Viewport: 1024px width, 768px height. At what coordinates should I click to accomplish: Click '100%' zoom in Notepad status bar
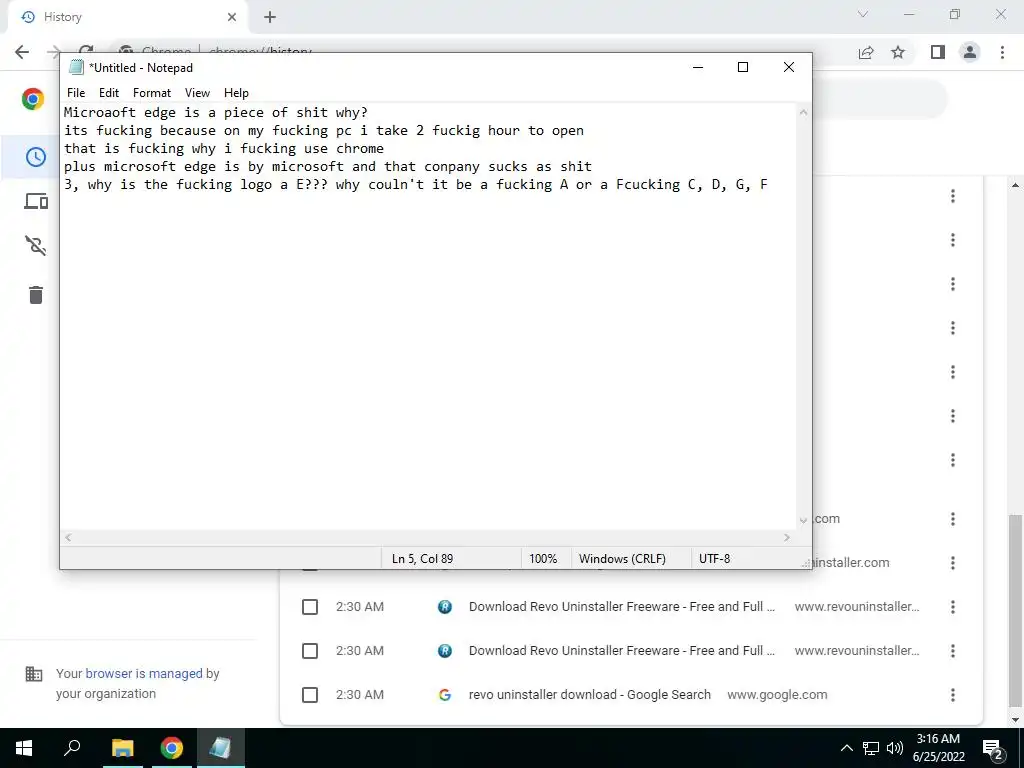[x=543, y=558]
